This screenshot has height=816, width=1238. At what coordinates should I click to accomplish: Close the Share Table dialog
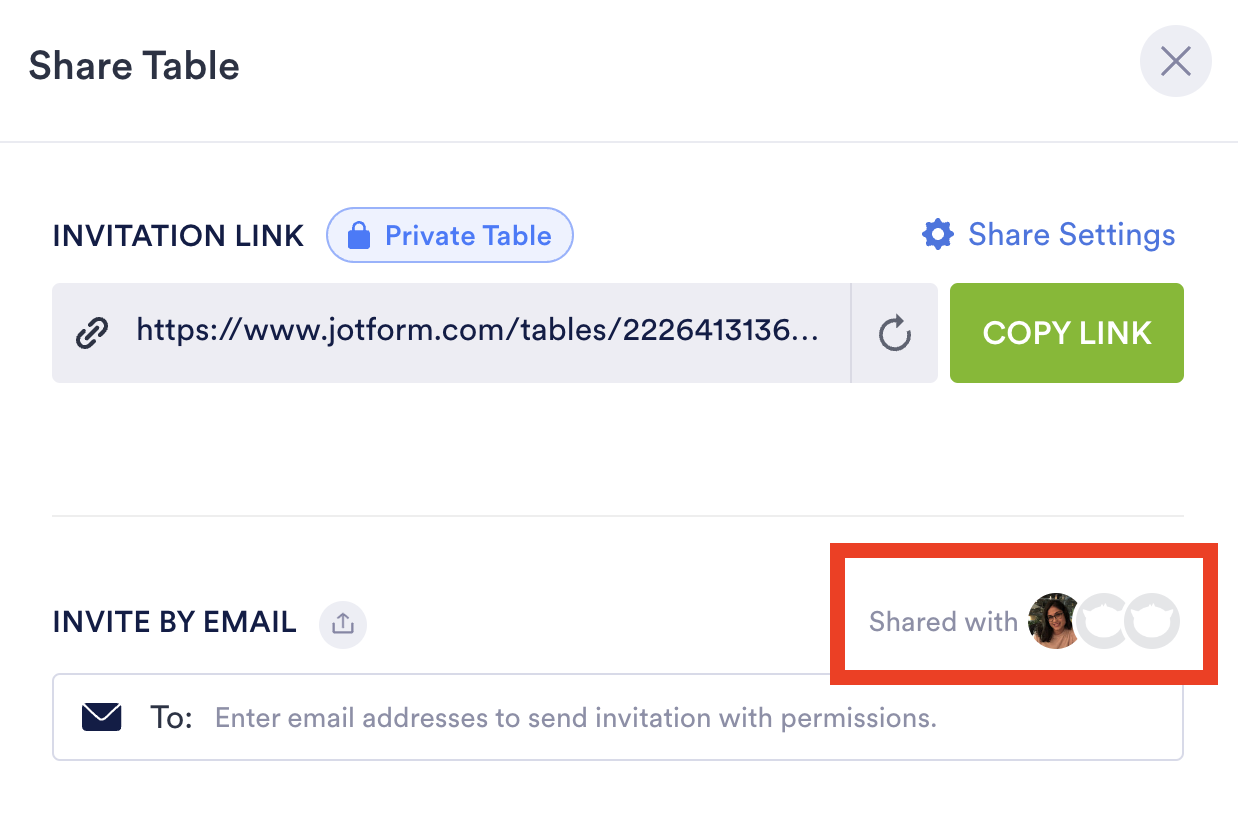pos(1175,62)
